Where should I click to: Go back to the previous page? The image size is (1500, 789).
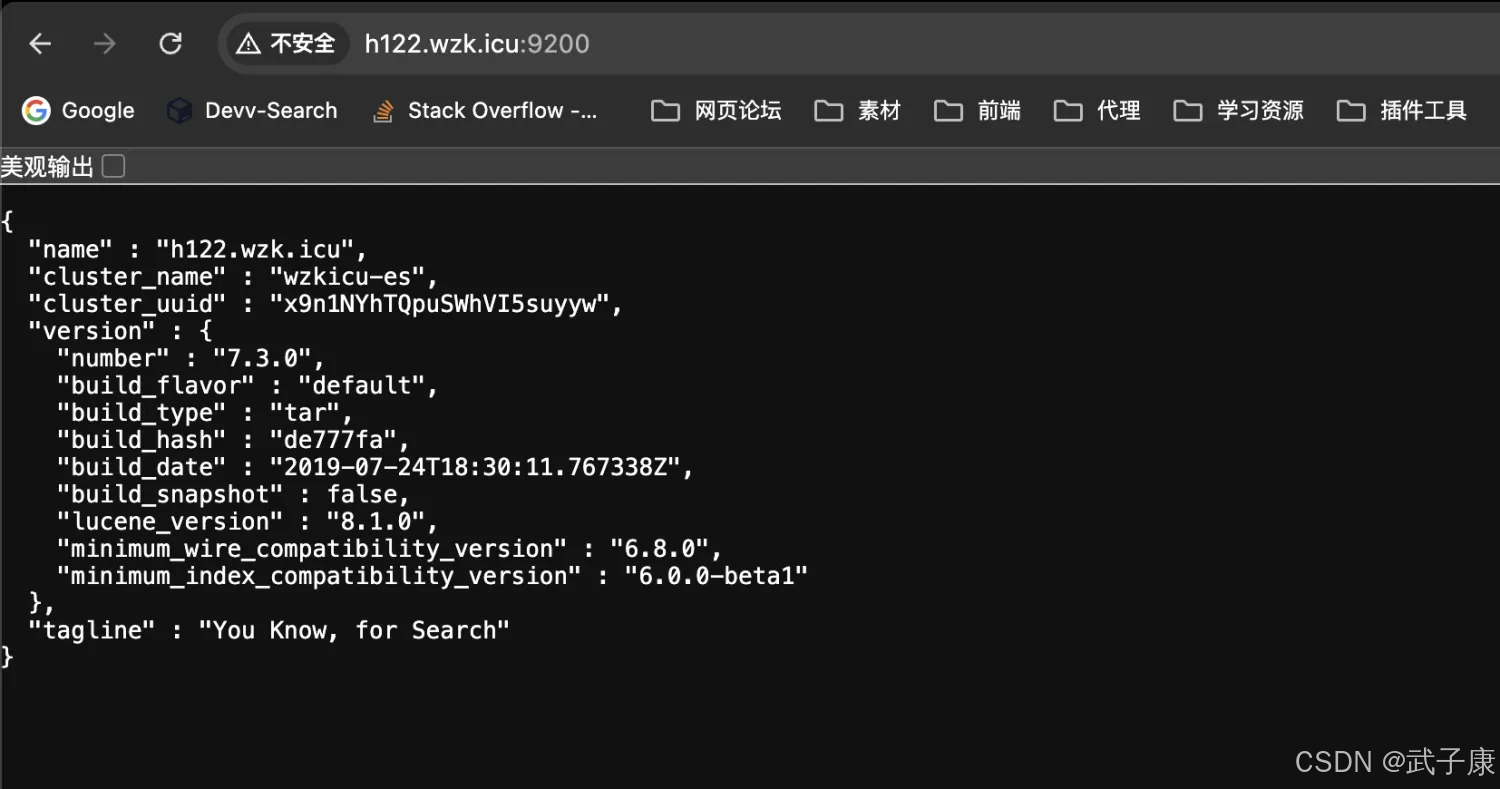pyautogui.click(x=40, y=44)
